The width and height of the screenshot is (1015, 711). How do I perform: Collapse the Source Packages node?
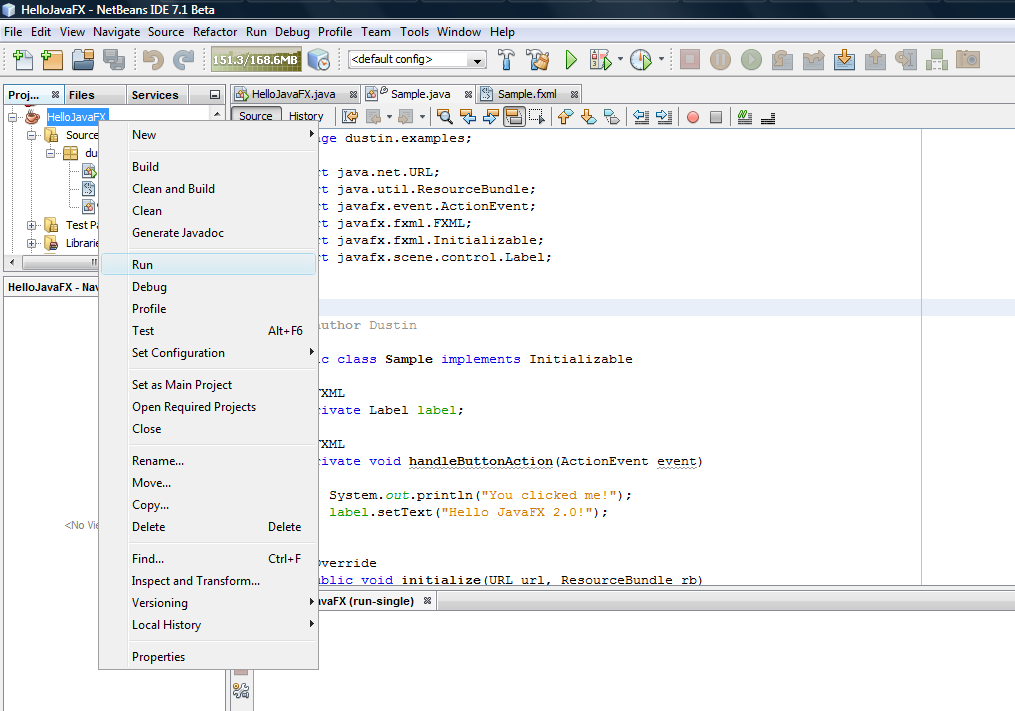click(x=30, y=135)
